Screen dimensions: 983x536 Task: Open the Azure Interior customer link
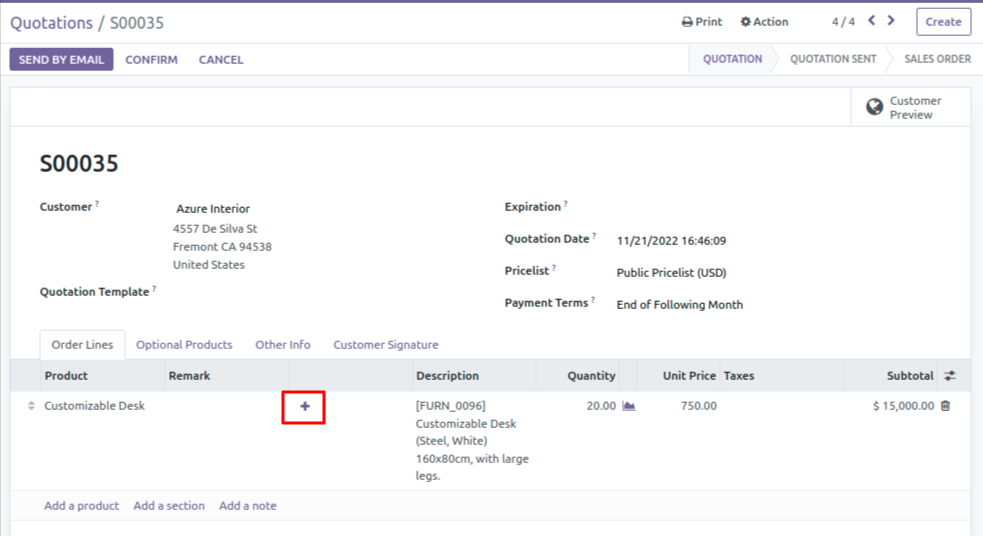213,209
